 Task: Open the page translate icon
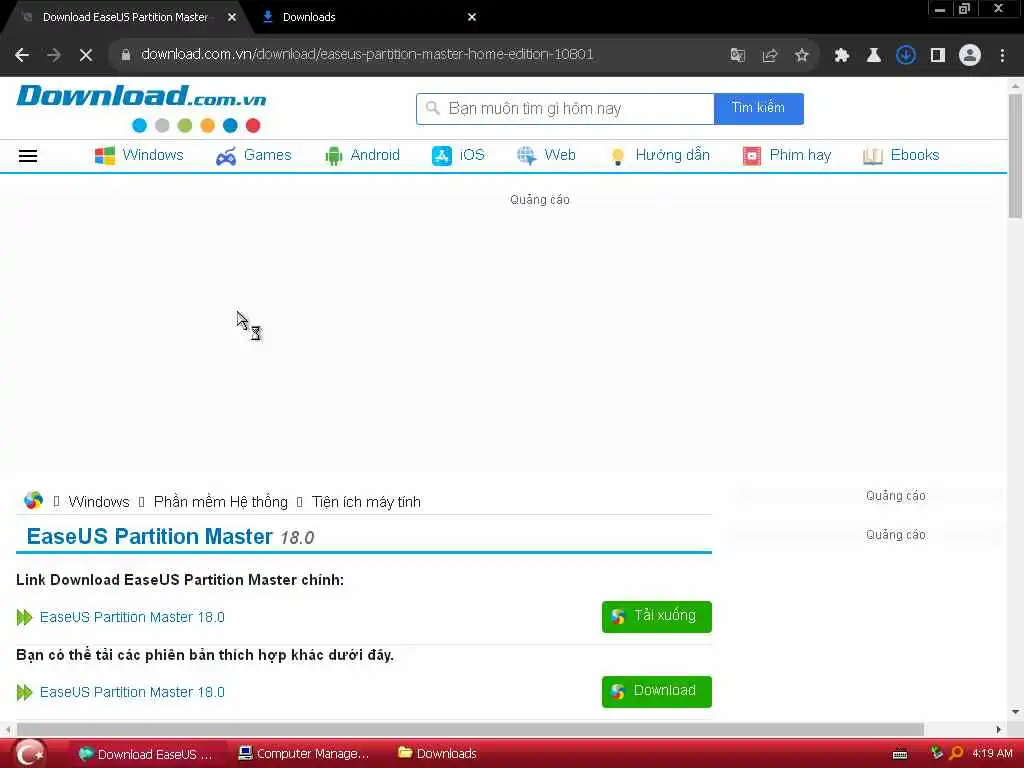tap(737, 55)
